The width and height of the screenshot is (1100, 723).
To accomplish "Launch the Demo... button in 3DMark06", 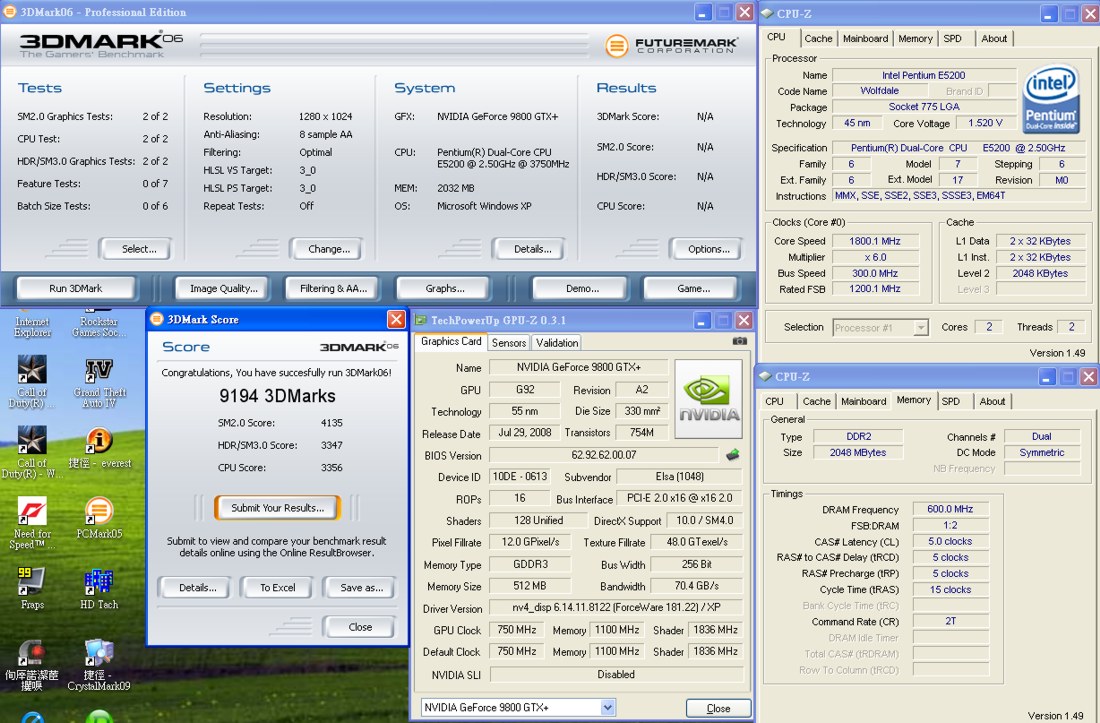I will coord(582,288).
